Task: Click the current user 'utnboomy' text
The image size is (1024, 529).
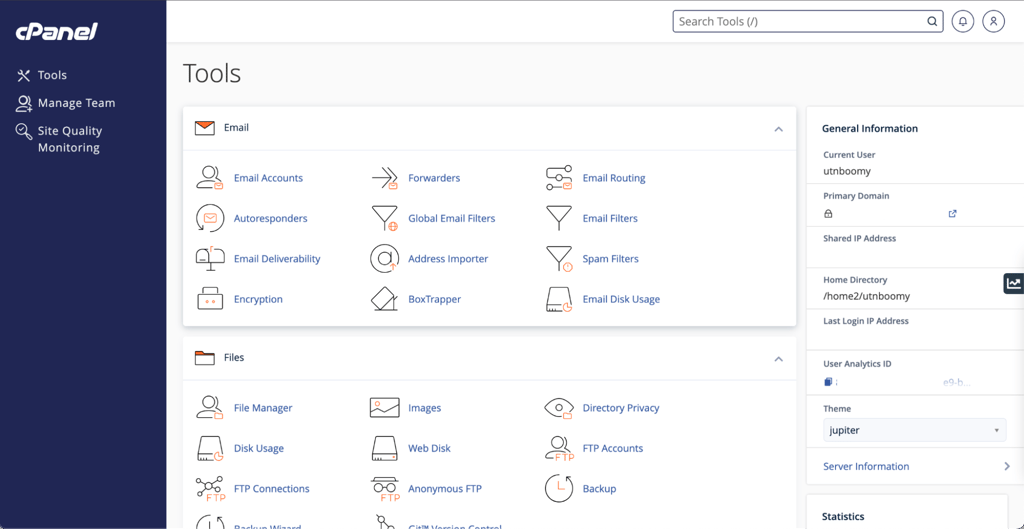Action: tap(847, 171)
